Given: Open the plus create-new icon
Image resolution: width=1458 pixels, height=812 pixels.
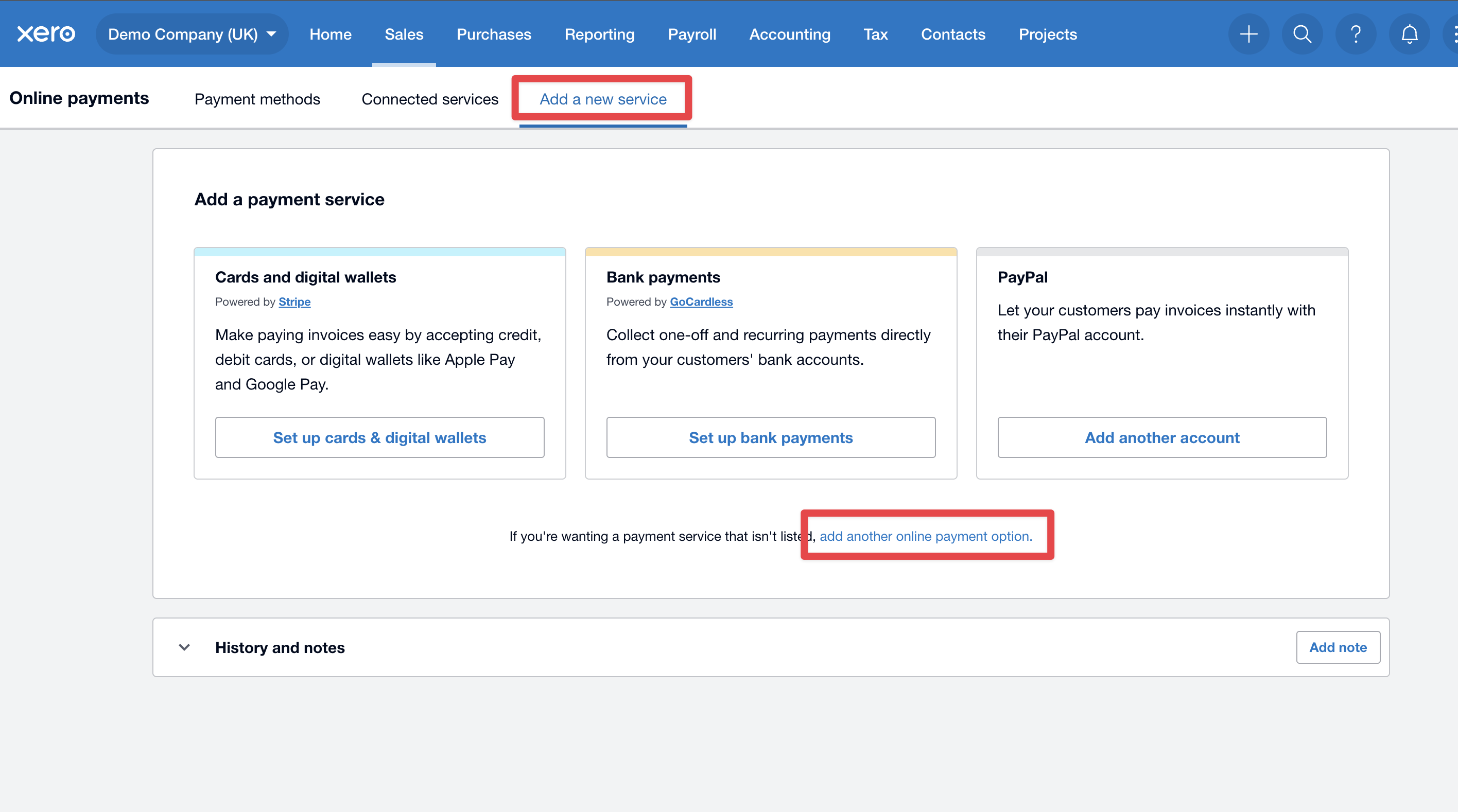Looking at the screenshot, I should pyautogui.click(x=1248, y=34).
